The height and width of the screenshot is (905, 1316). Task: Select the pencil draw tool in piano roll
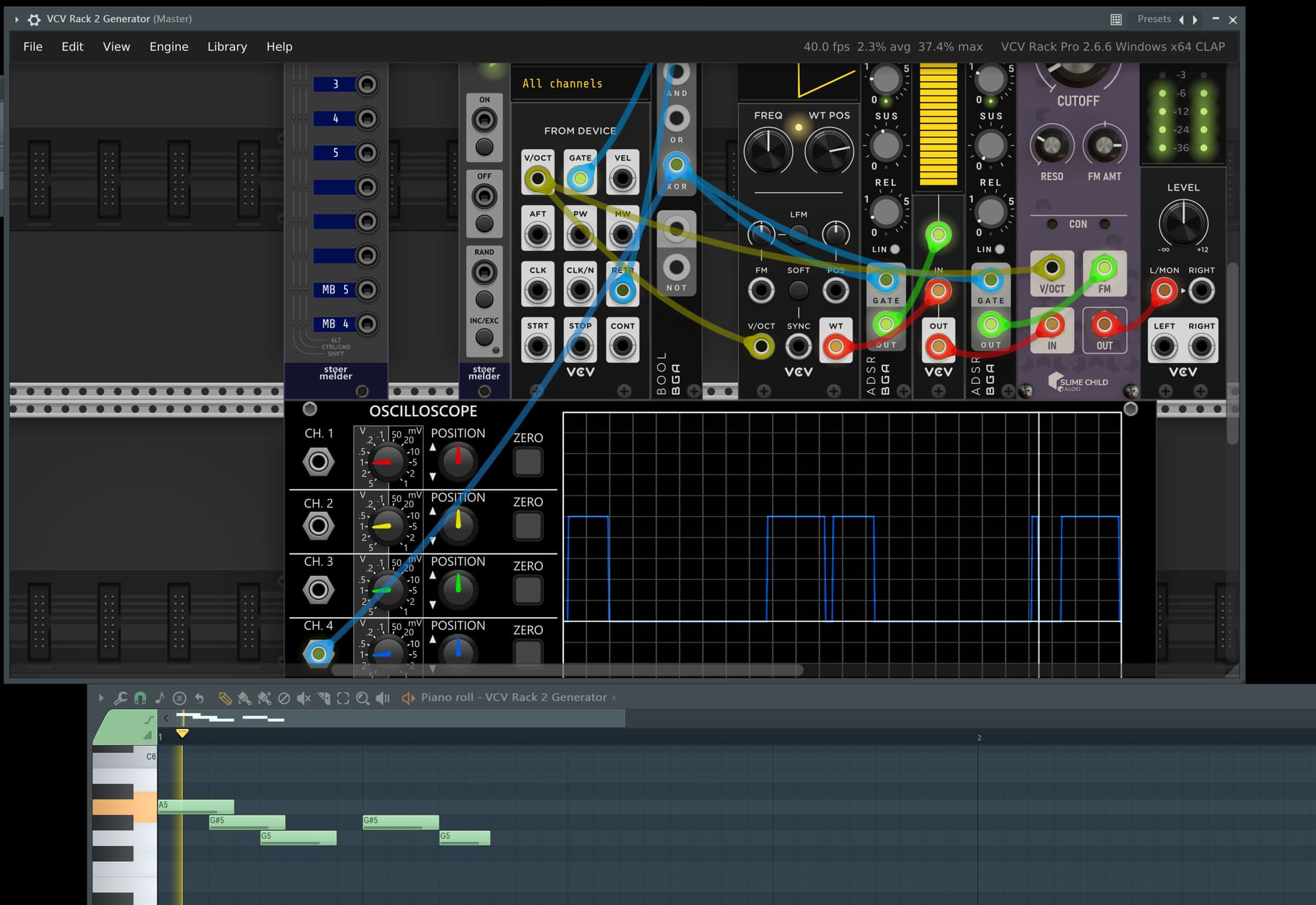pos(225,698)
